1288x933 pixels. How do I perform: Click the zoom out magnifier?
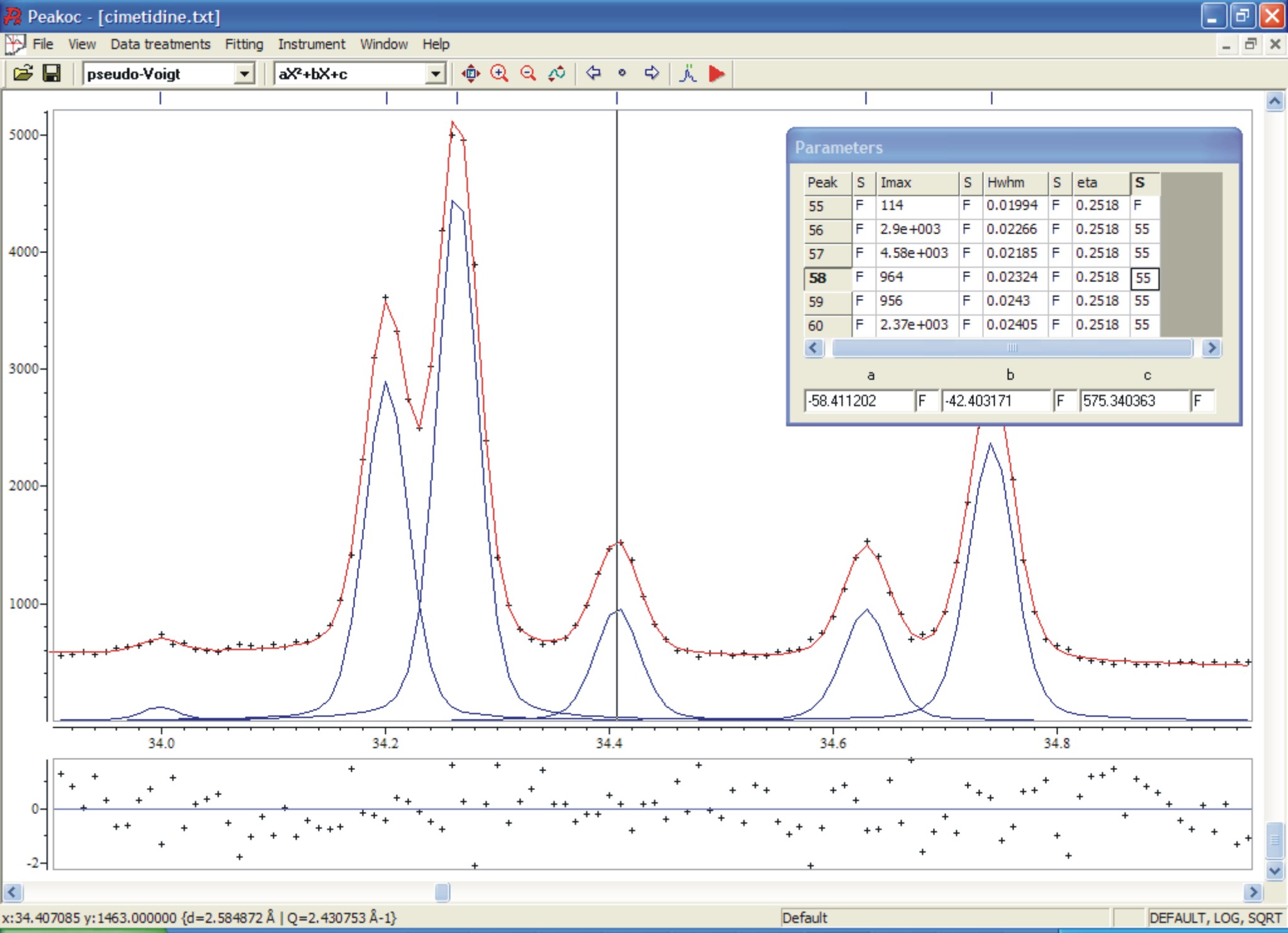tap(528, 74)
